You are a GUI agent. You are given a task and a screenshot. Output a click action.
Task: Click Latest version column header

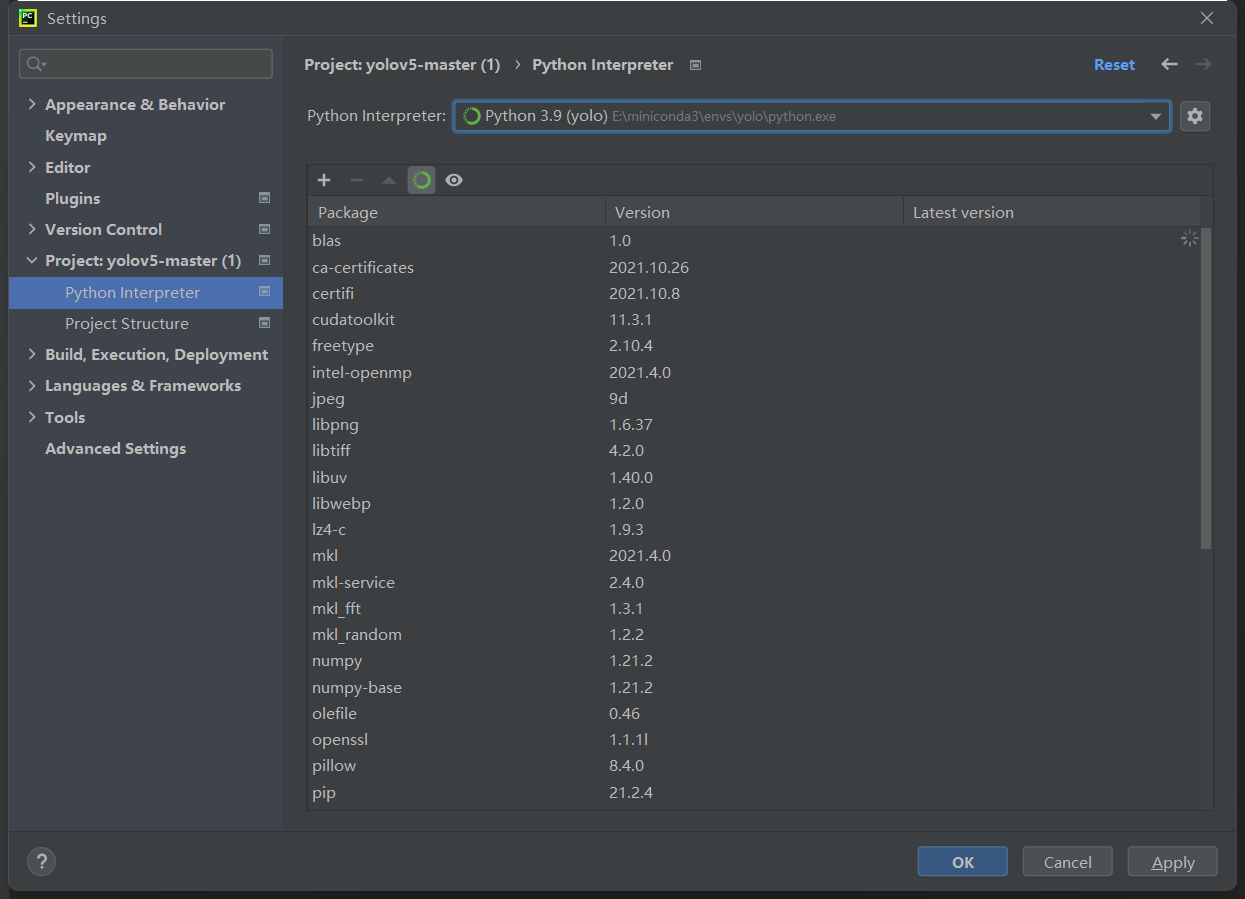tap(1051, 212)
